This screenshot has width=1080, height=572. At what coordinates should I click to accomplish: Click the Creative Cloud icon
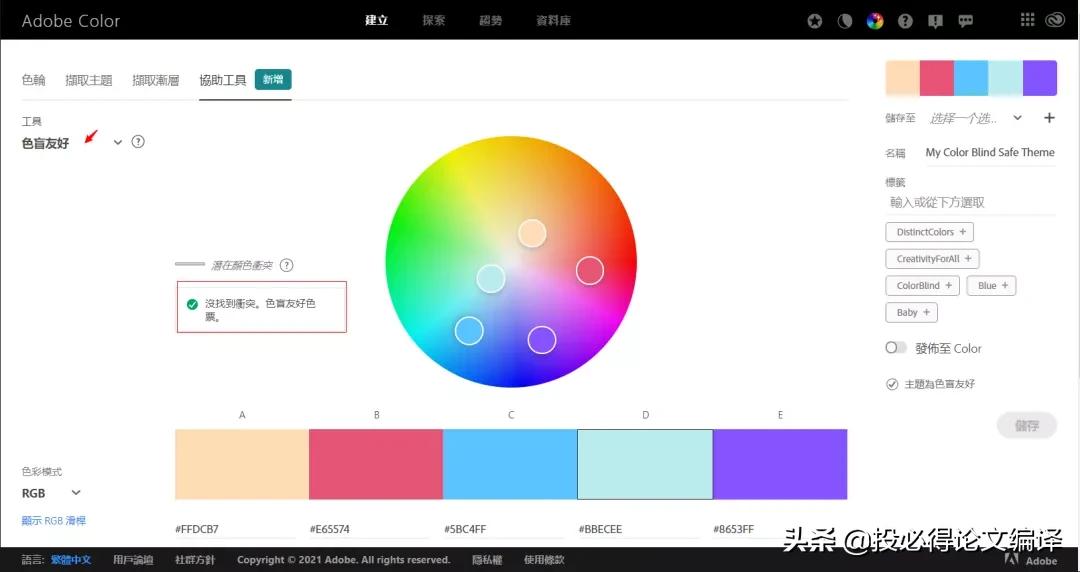pyautogui.click(x=1055, y=21)
